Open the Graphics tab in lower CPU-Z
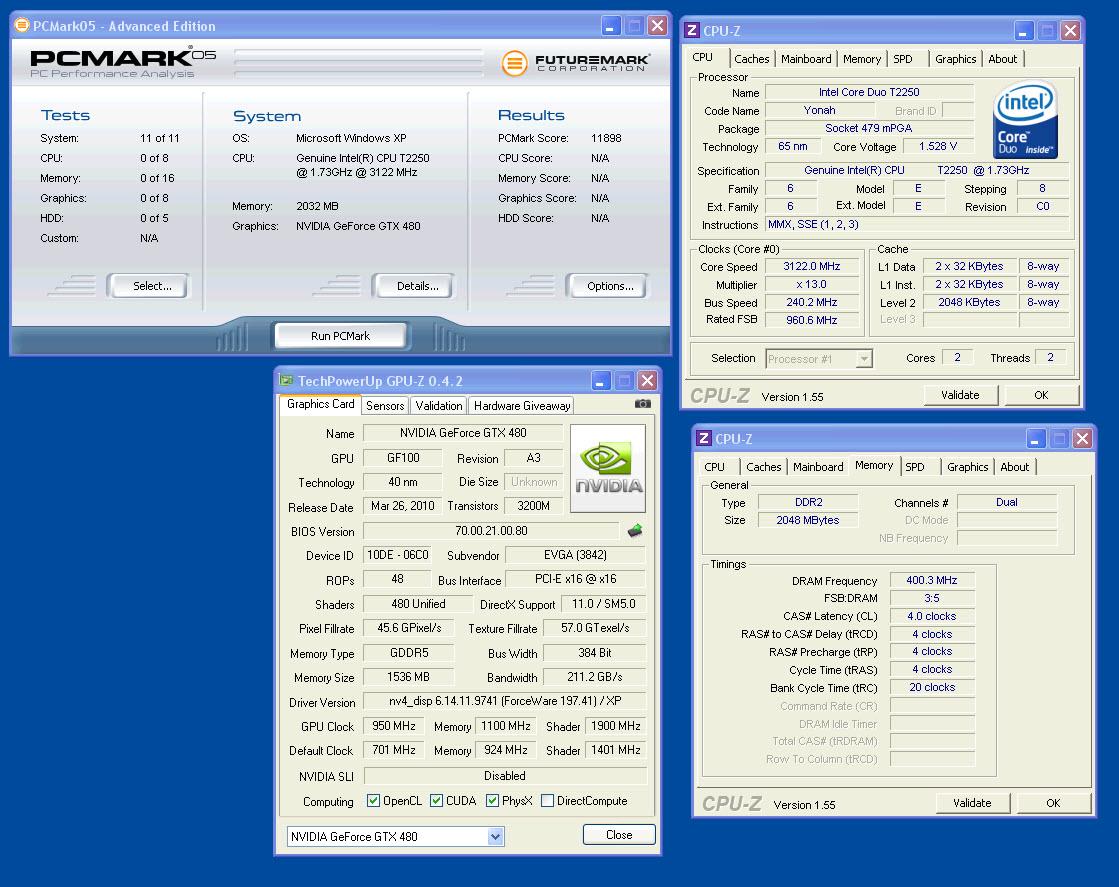Image resolution: width=1119 pixels, height=887 pixels. (x=968, y=467)
